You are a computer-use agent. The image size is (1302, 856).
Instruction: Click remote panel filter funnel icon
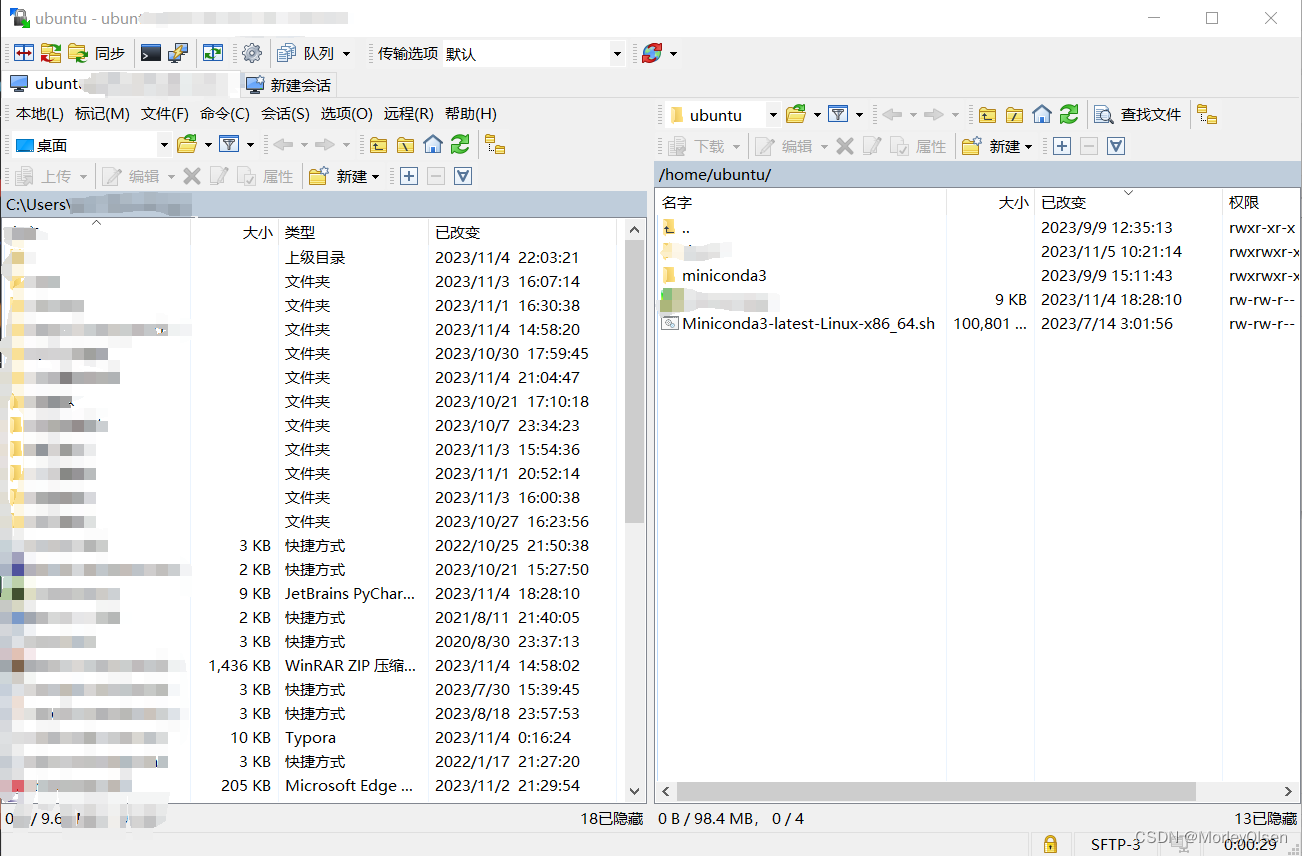tap(838, 115)
